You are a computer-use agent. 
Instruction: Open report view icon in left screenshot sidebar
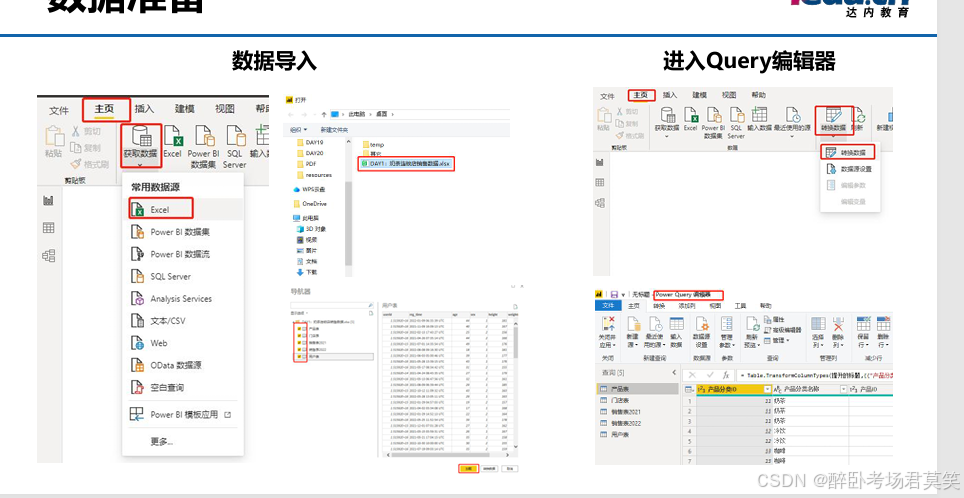pyautogui.click(x=49, y=200)
